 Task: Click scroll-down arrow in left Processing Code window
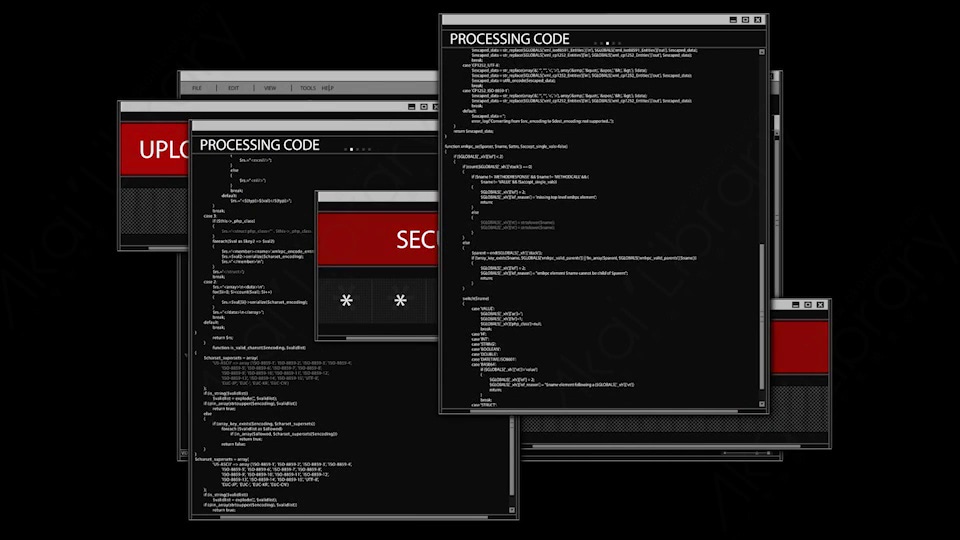click(512, 510)
